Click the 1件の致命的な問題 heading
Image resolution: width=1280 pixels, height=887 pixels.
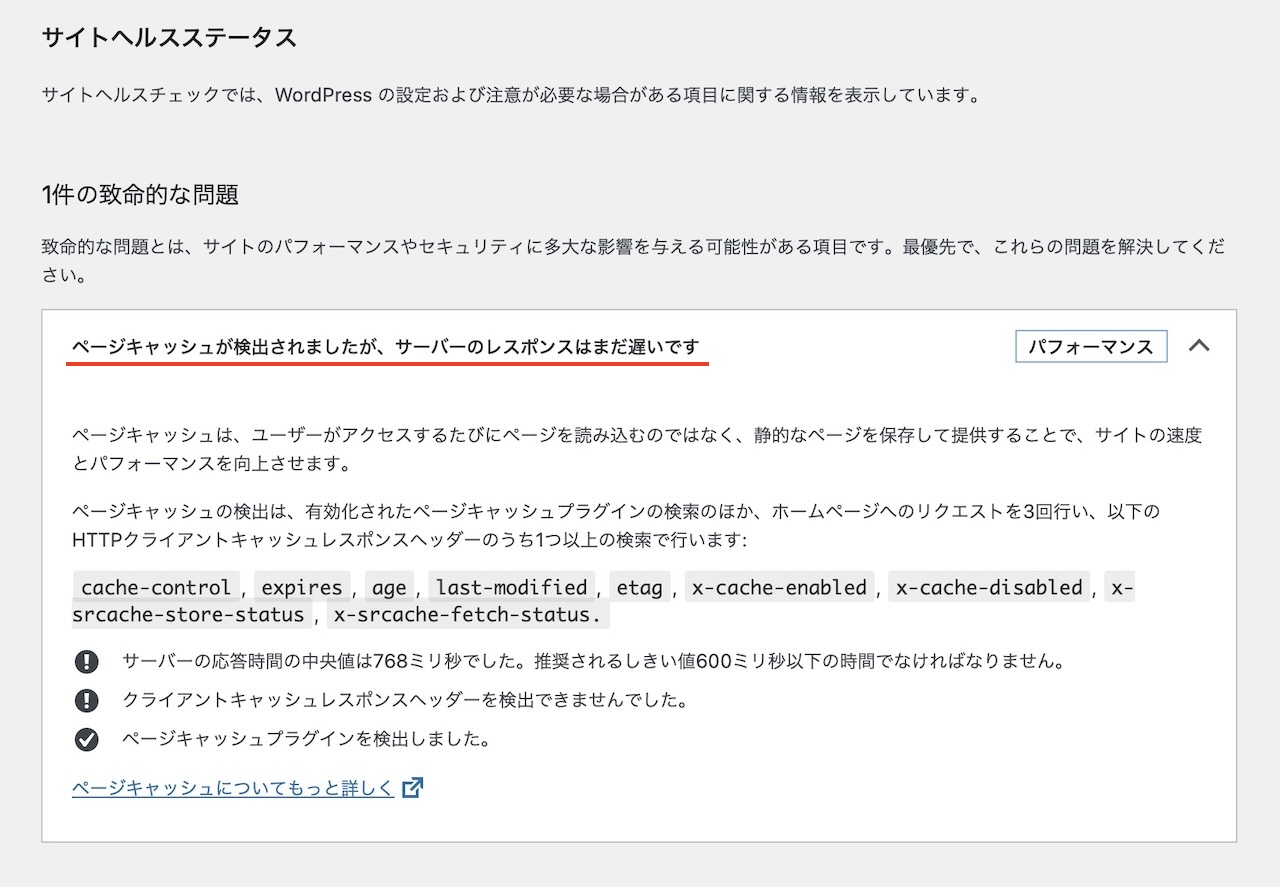point(140,195)
